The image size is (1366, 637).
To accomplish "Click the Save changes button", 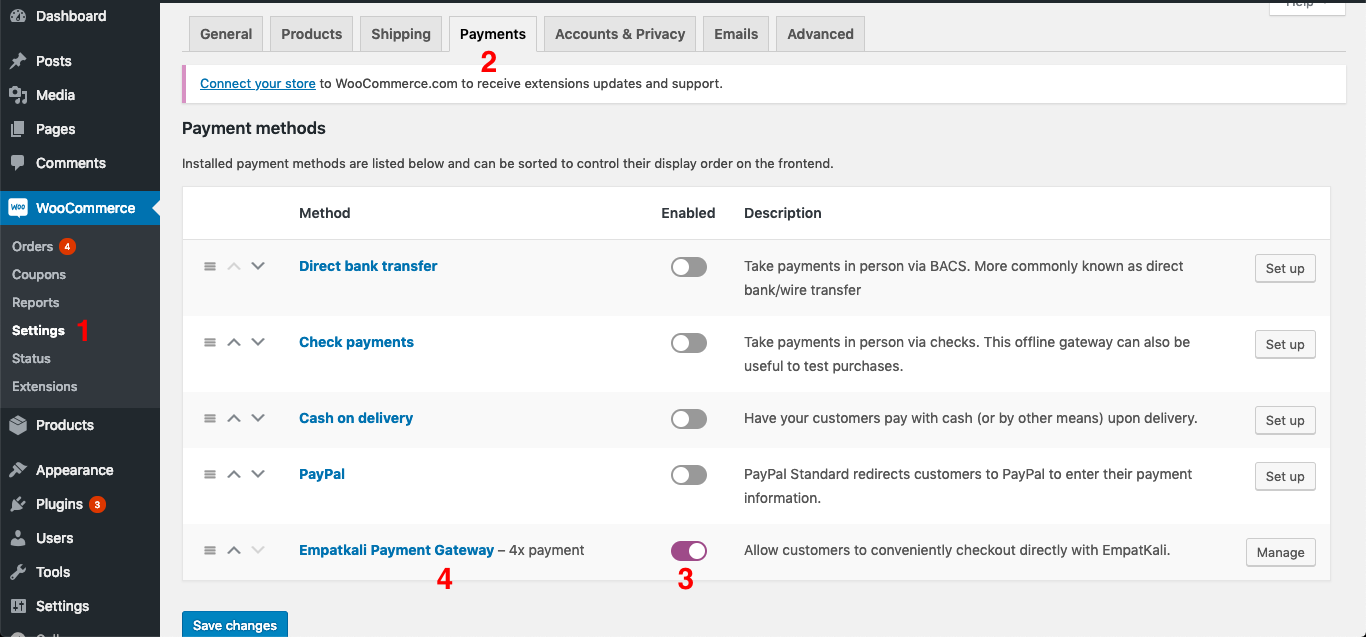I will pos(235,625).
